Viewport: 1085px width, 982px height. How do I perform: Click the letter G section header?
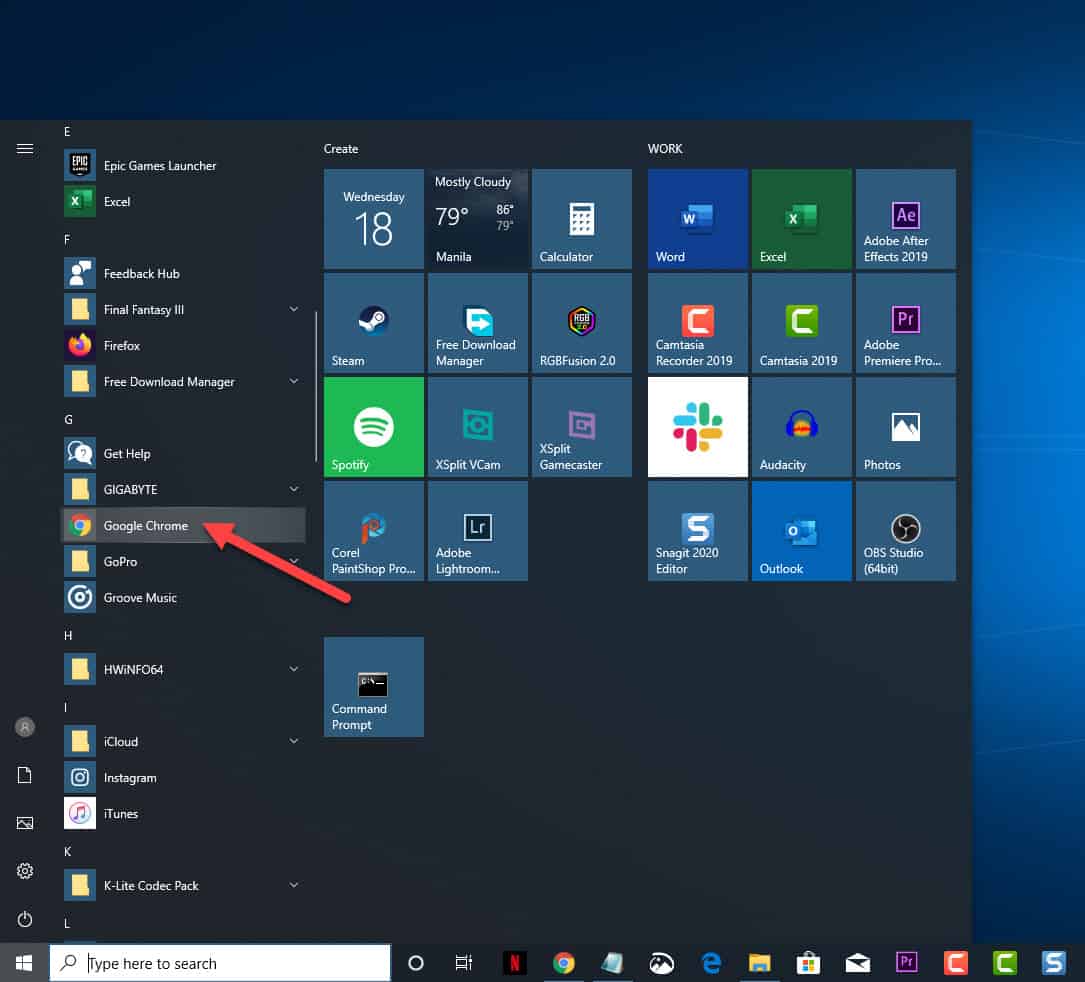(x=68, y=419)
